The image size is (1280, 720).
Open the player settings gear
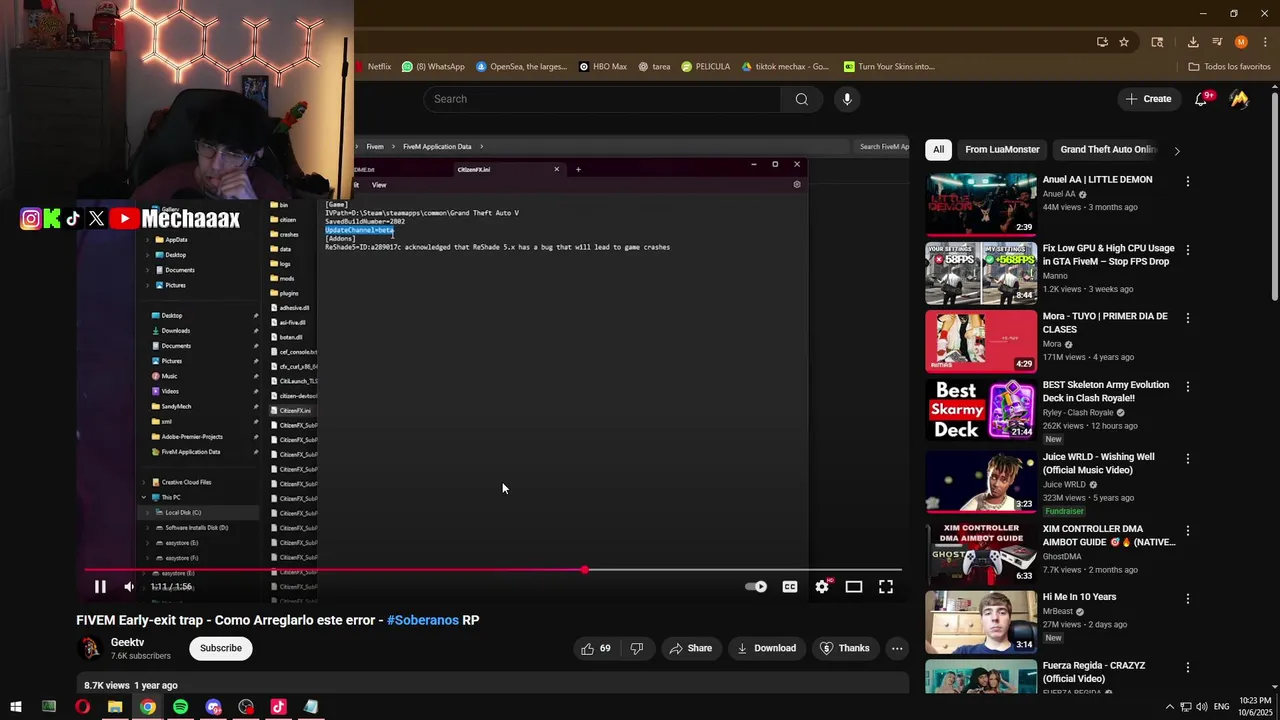[x=822, y=587]
